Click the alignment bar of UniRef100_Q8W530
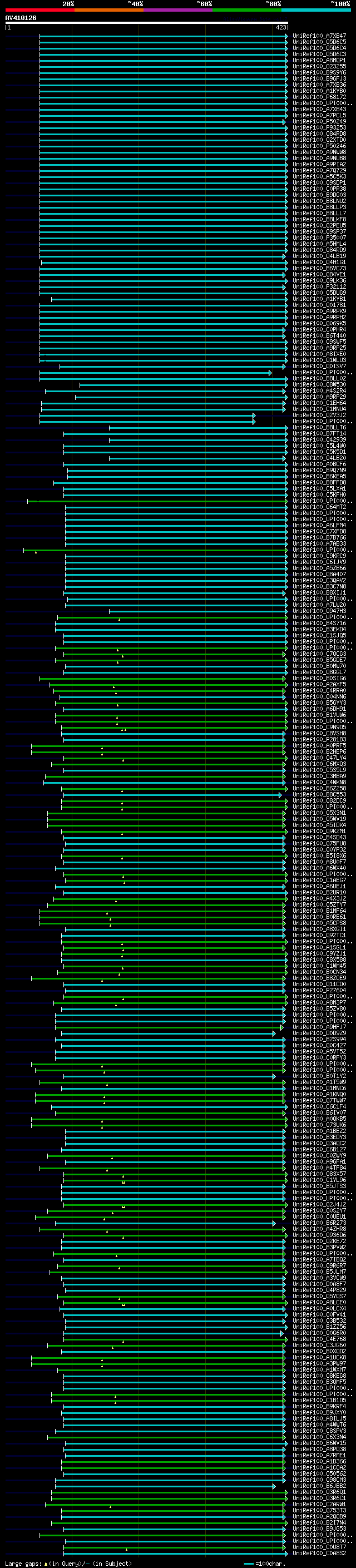 click(x=184, y=385)
